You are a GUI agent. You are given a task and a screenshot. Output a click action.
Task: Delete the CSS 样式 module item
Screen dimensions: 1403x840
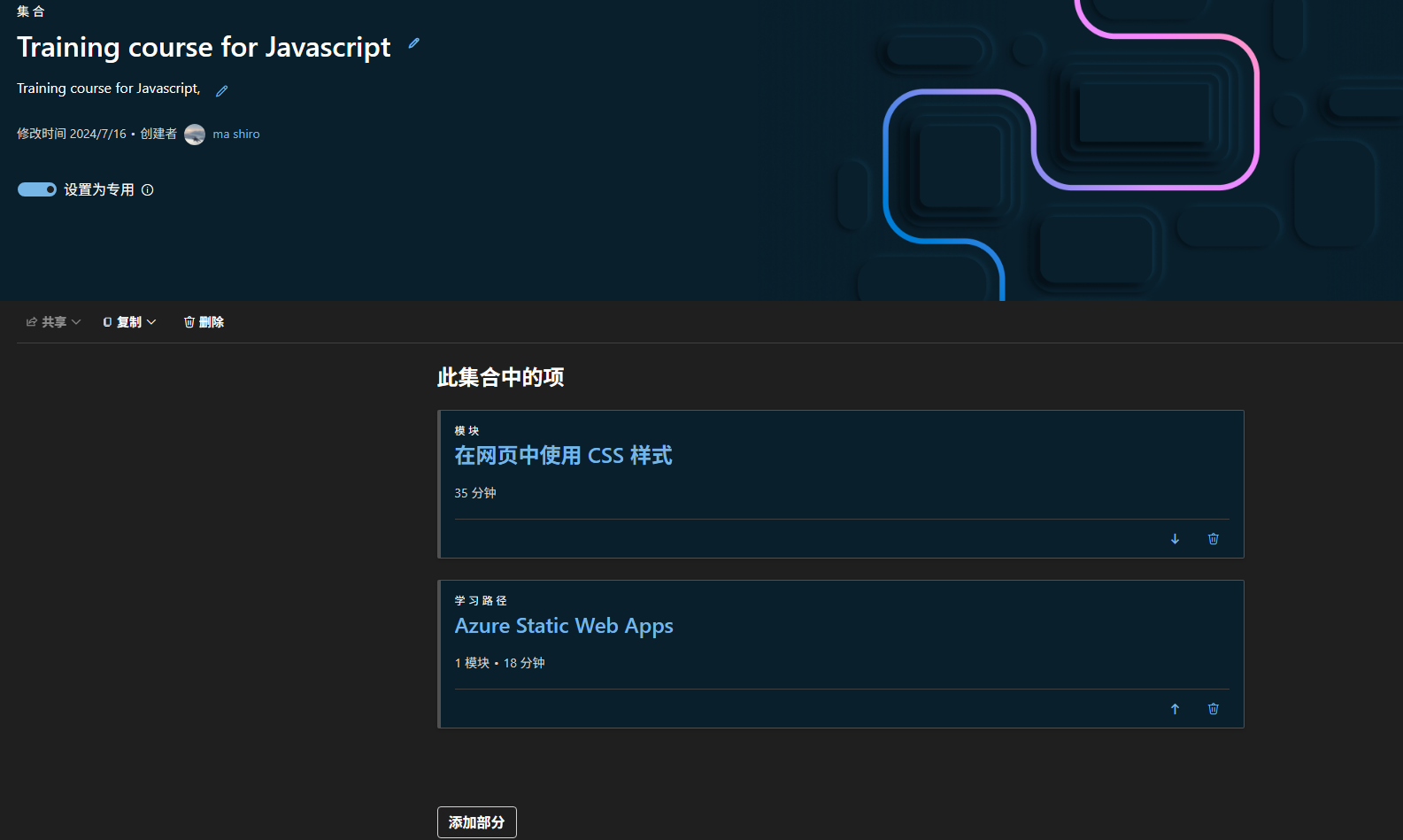(x=1214, y=539)
